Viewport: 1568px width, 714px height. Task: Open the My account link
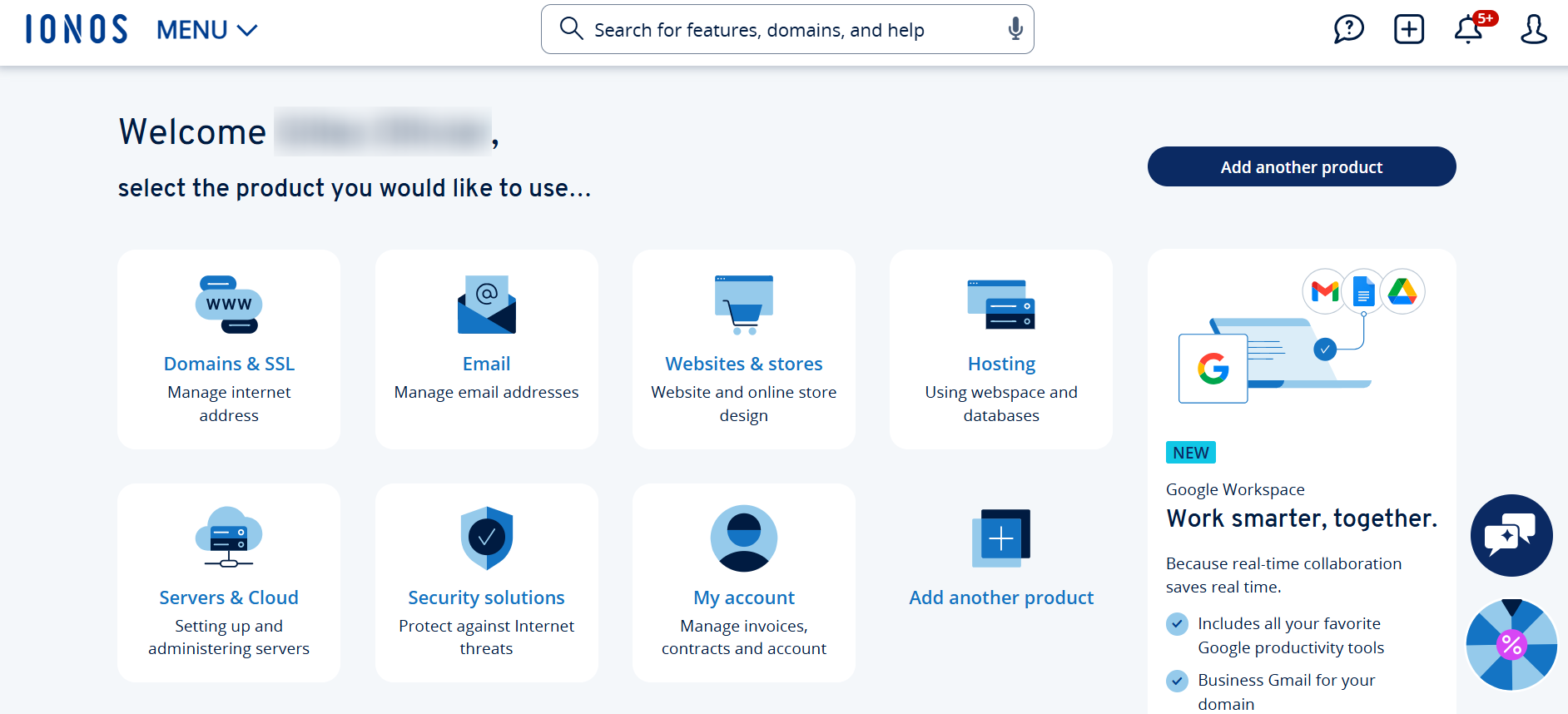tap(744, 597)
